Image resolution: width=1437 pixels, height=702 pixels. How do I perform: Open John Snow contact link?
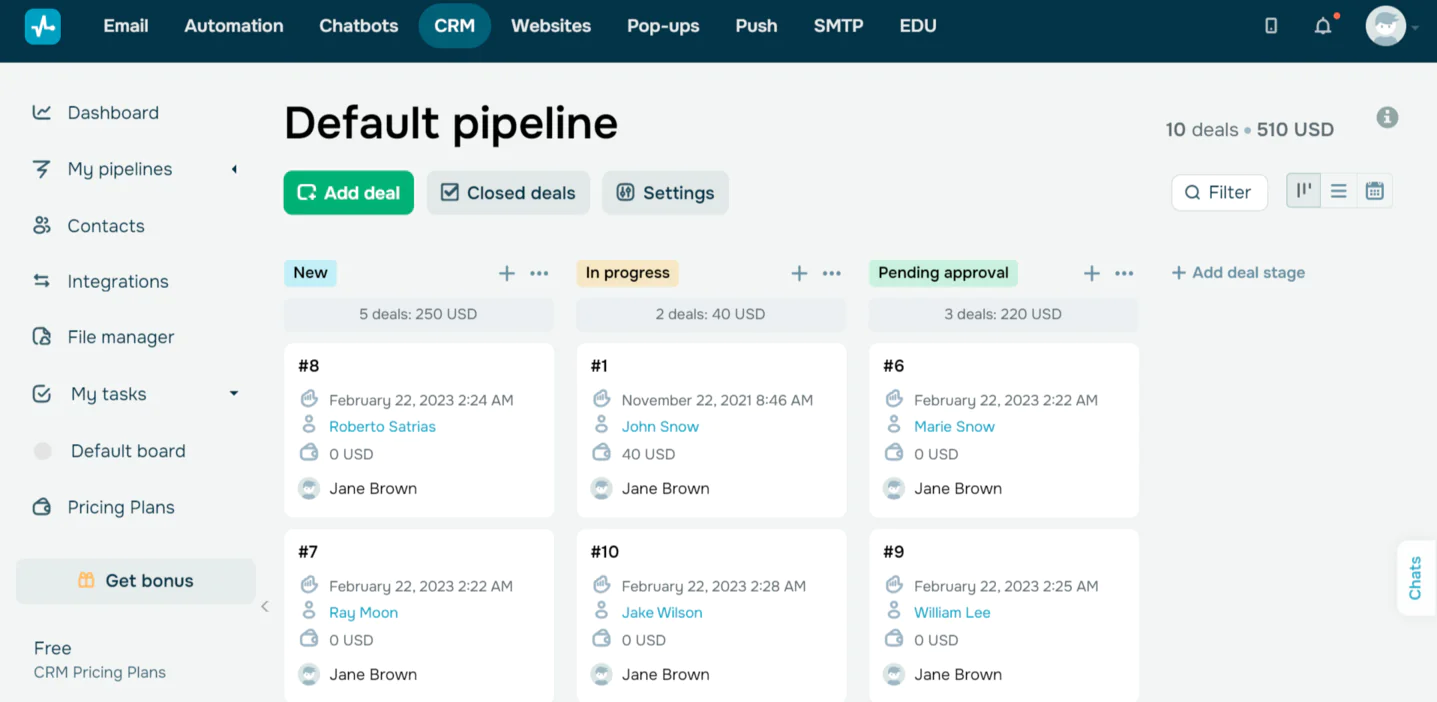[x=660, y=426]
